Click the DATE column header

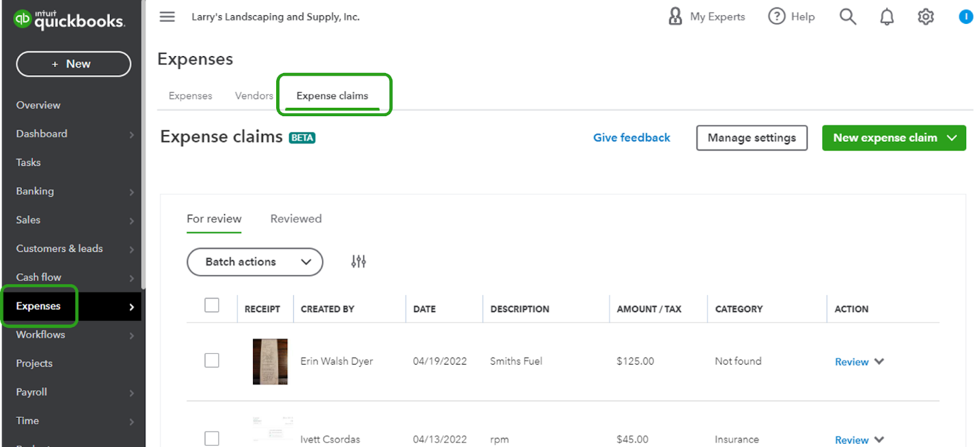(424, 309)
